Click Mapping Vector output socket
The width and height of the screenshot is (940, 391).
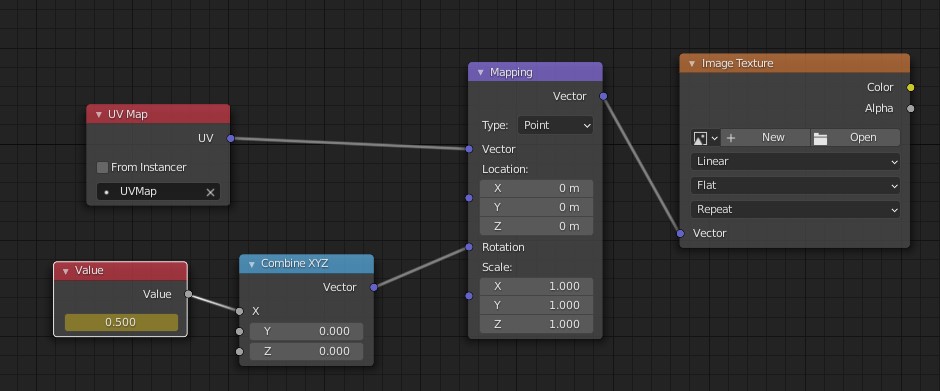click(603, 96)
